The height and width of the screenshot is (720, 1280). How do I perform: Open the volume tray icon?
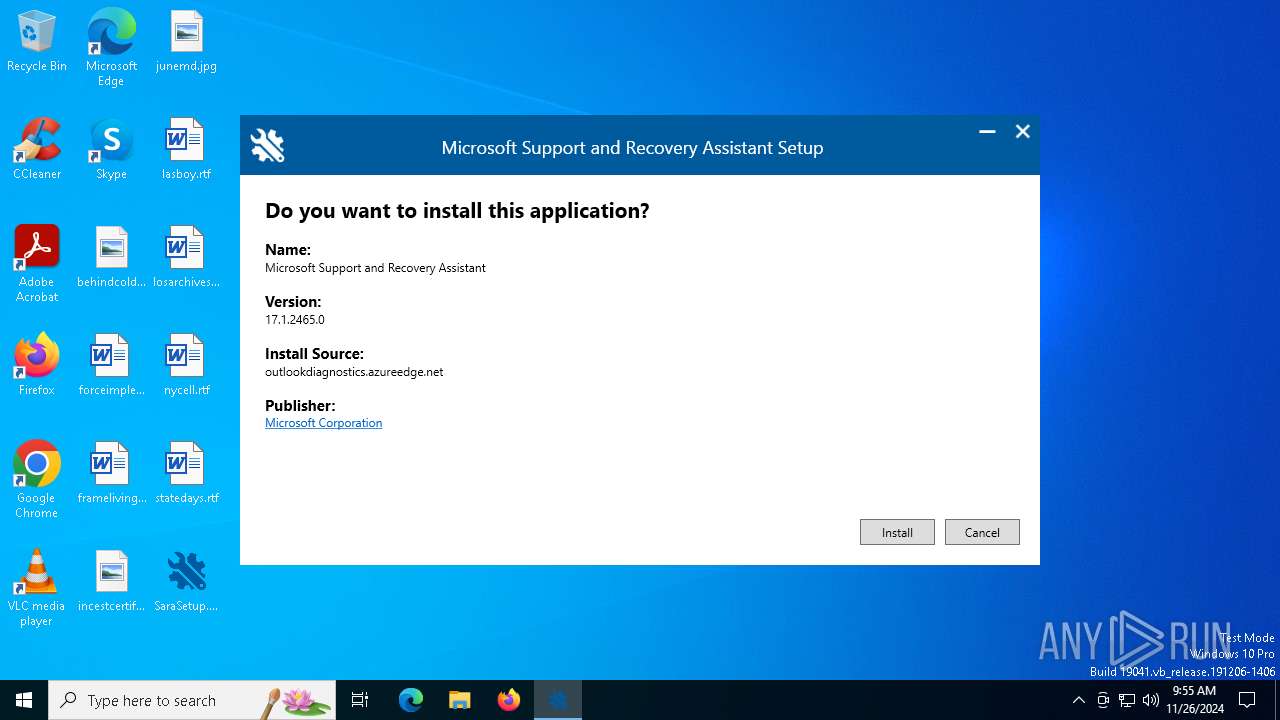[x=1151, y=700]
